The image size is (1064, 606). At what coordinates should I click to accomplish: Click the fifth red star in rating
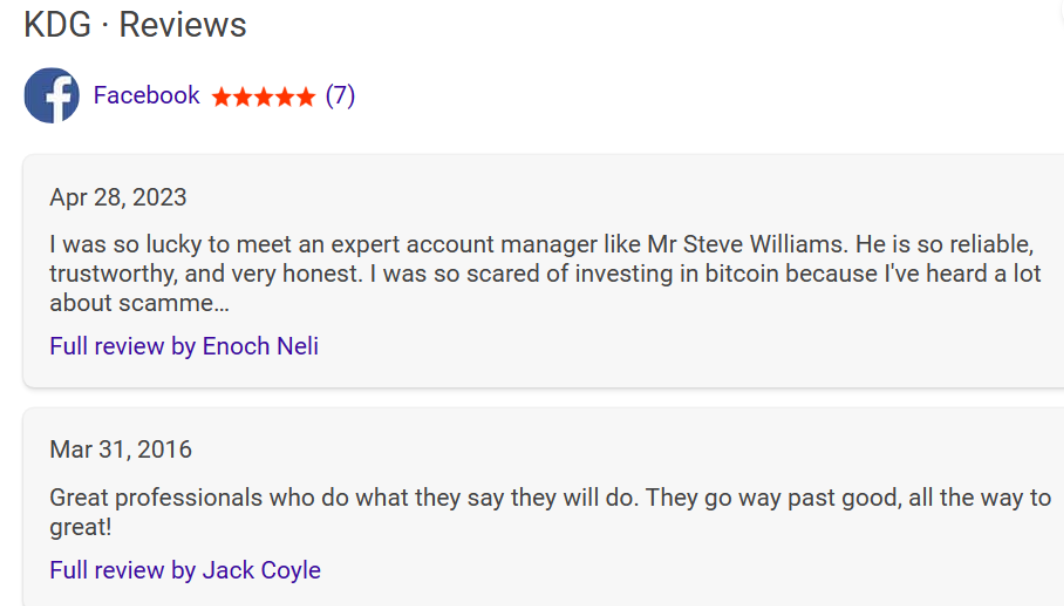click(306, 97)
